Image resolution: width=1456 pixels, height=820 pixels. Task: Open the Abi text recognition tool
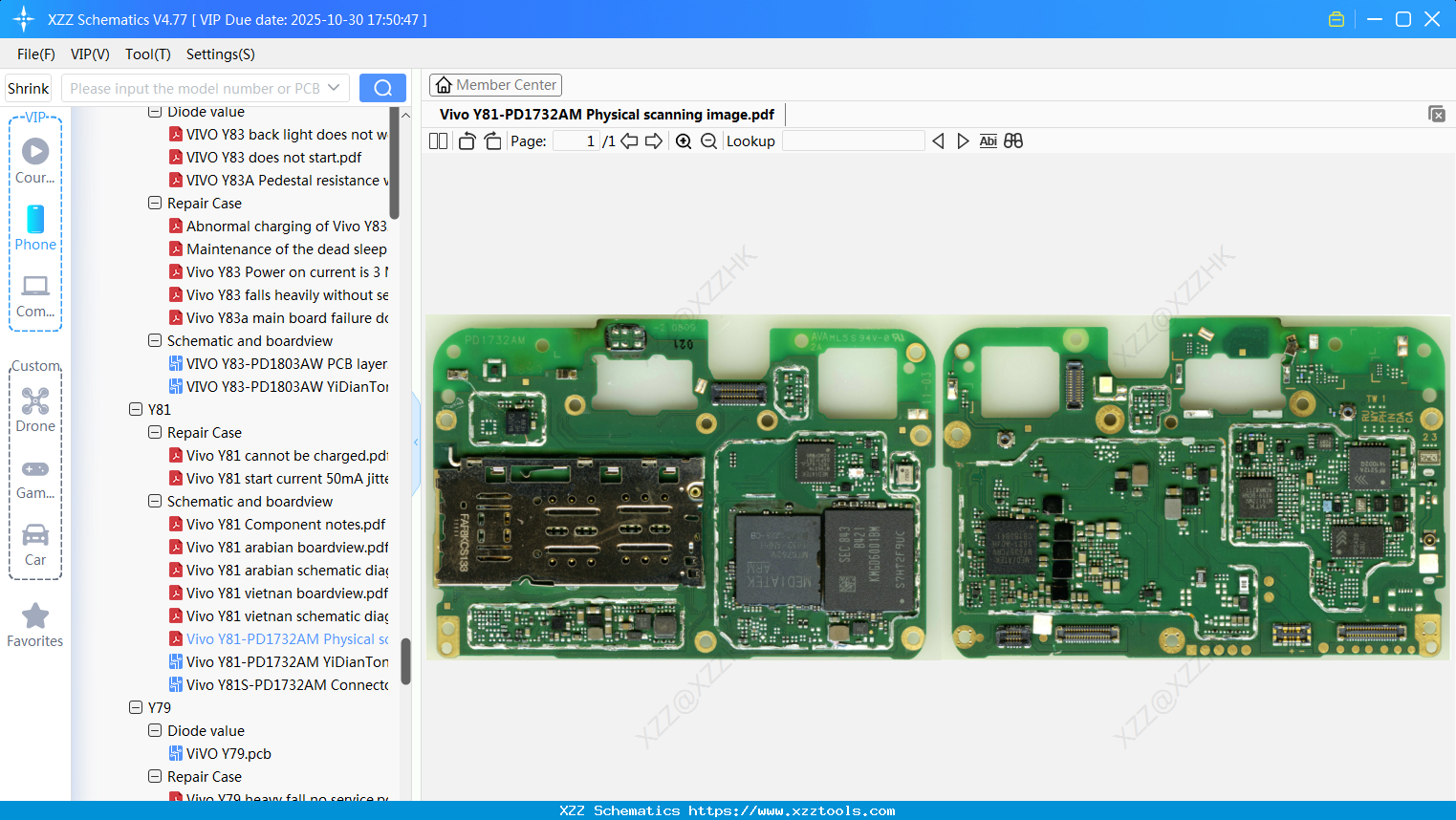click(988, 140)
